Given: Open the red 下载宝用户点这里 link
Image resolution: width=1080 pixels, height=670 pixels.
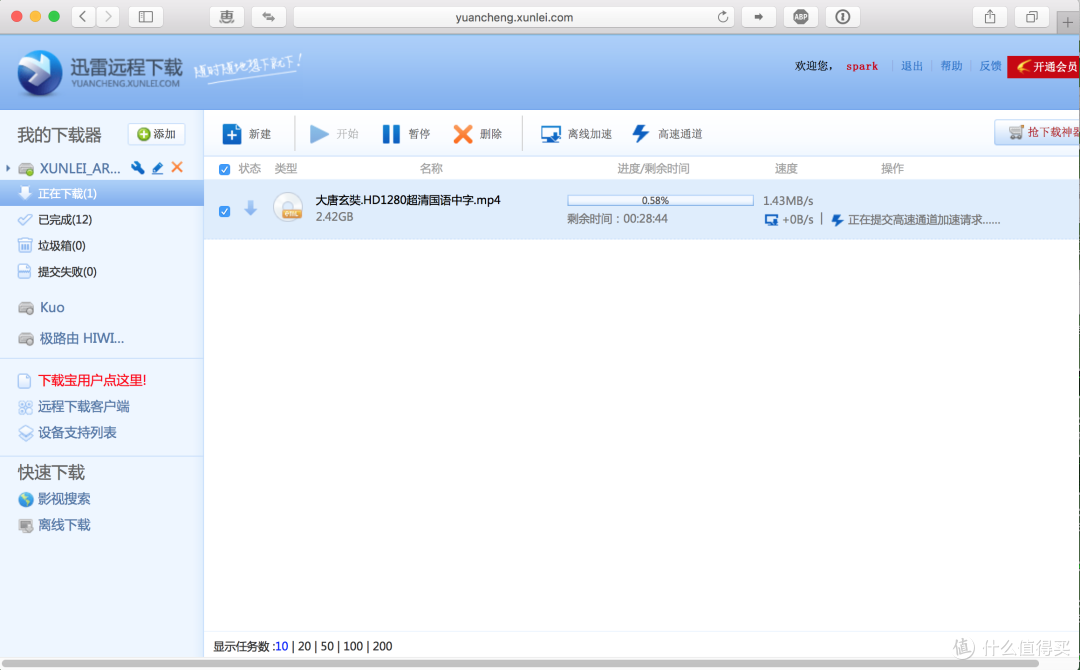Looking at the screenshot, I should click(x=92, y=380).
